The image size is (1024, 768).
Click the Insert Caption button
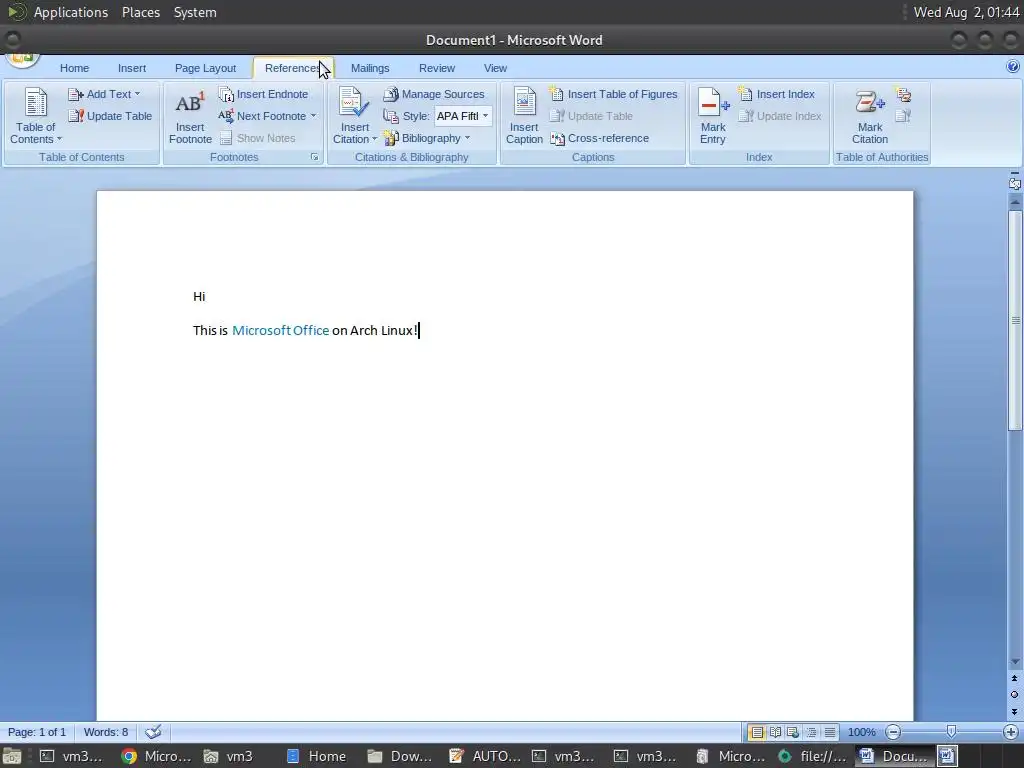coord(524,116)
